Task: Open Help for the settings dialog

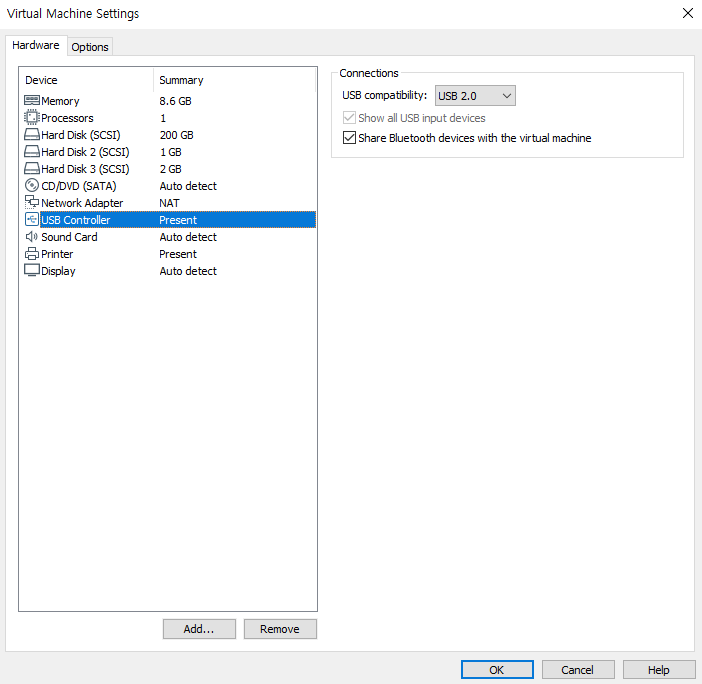Action: pos(659,670)
